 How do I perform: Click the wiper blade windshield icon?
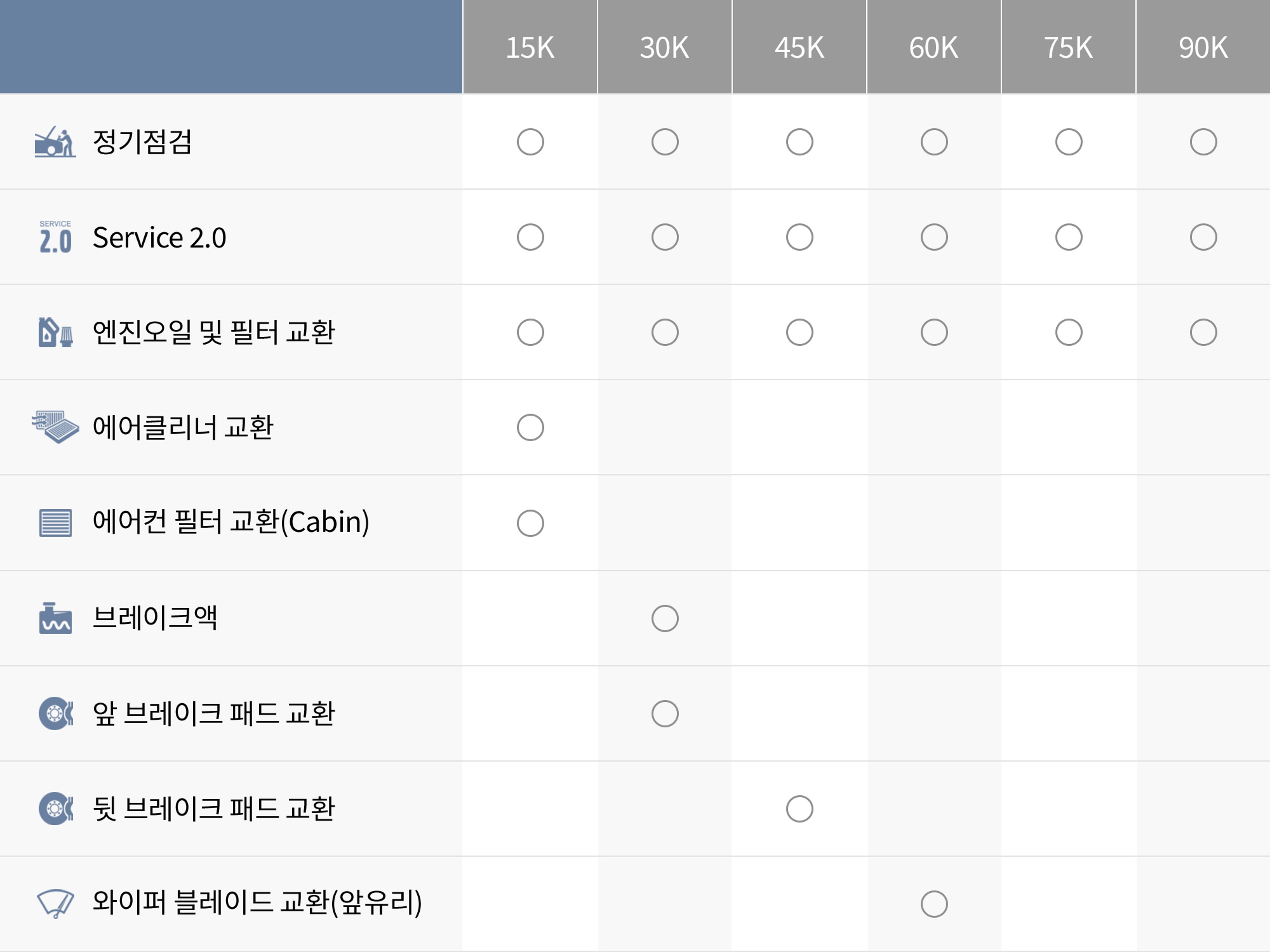55,904
